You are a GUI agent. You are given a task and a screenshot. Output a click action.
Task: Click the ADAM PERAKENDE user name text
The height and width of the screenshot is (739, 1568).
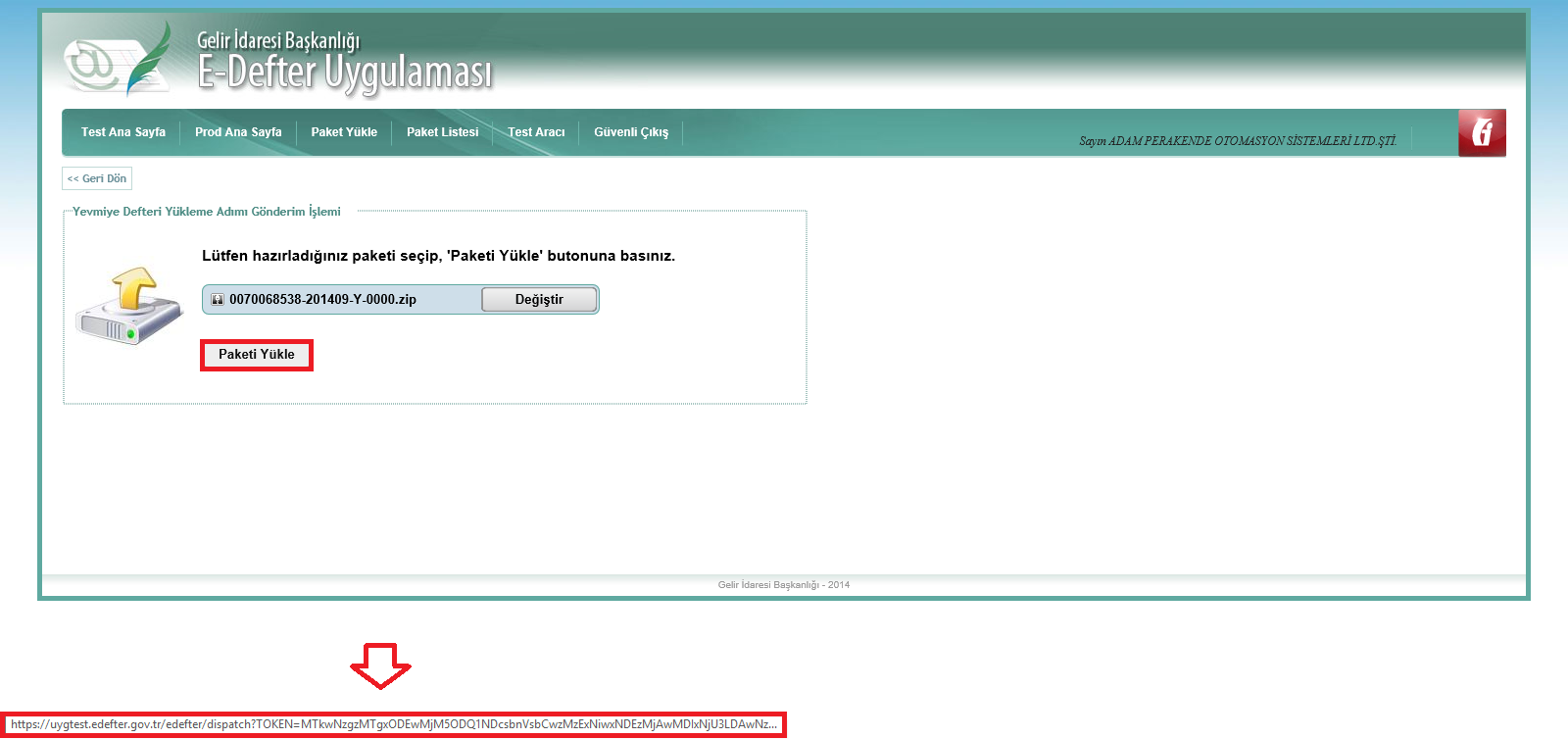tap(1238, 141)
